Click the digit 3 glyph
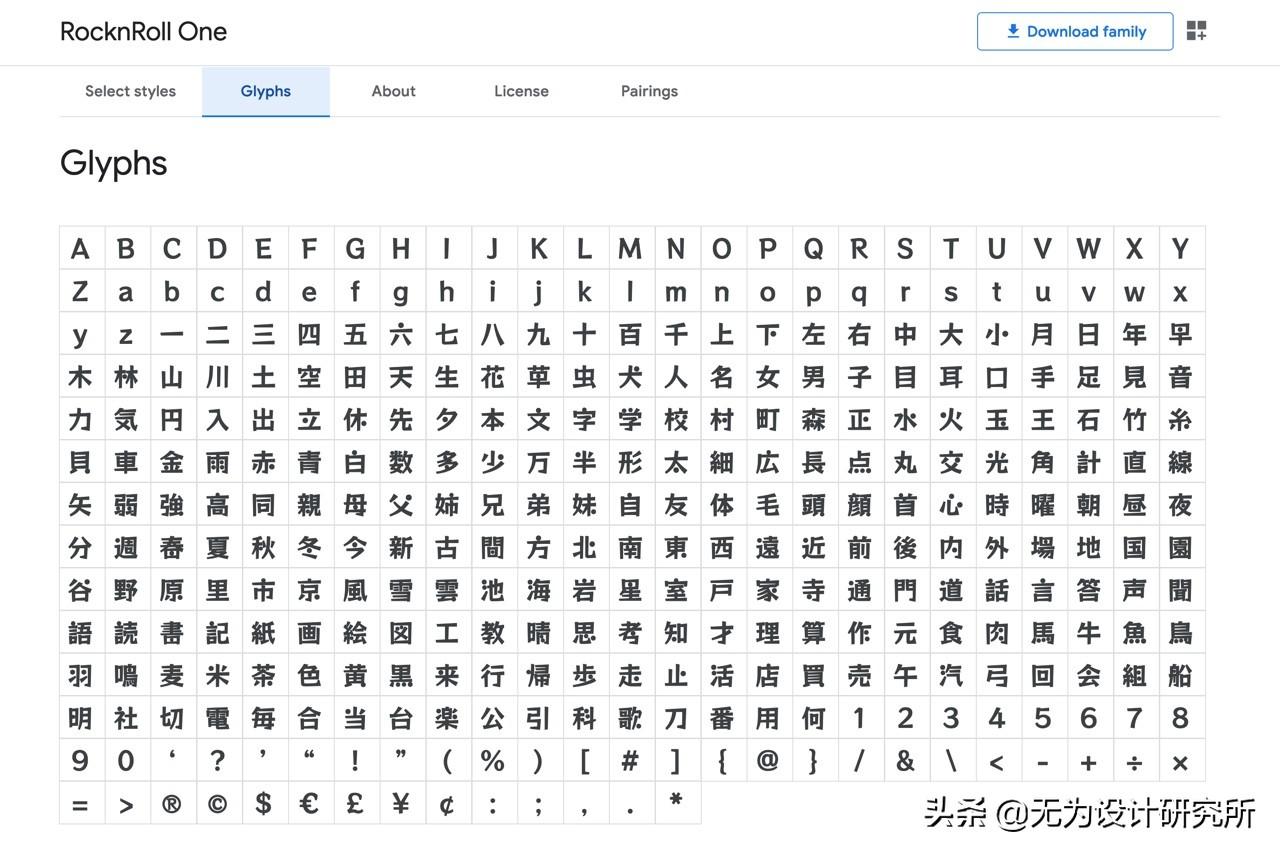 (x=951, y=718)
